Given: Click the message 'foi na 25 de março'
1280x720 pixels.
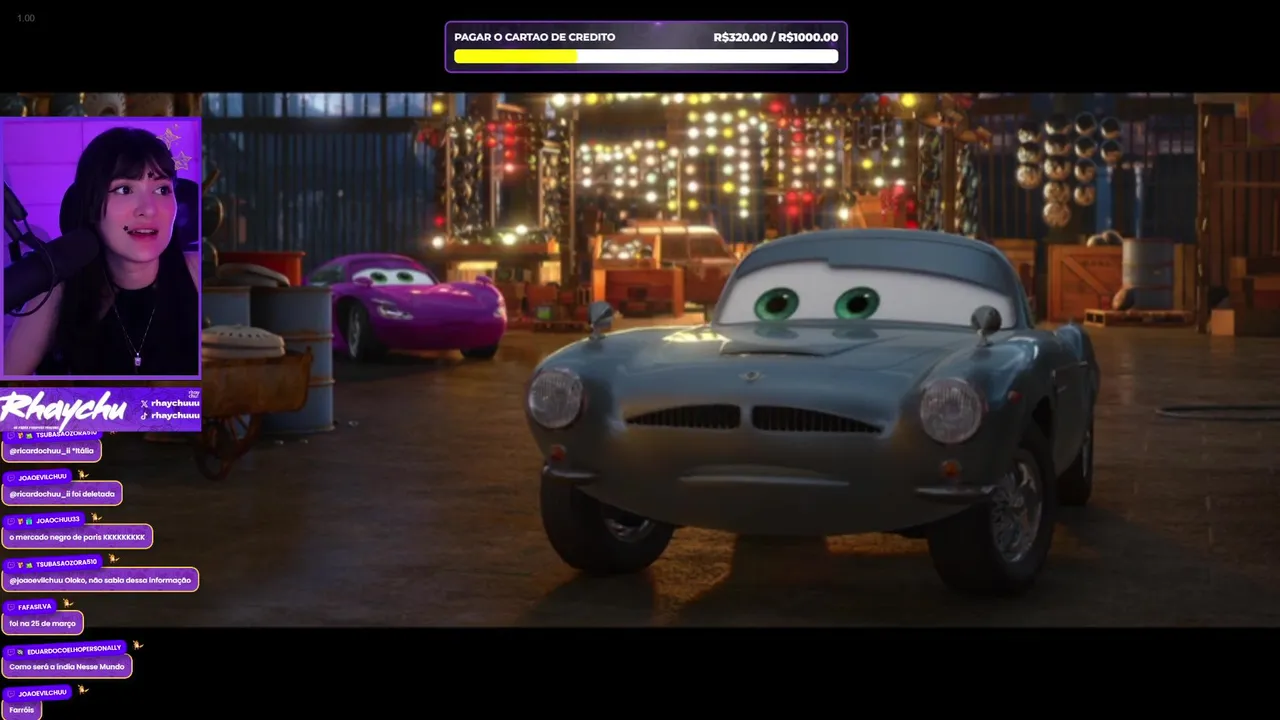Looking at the screenshot, I should click(x=42, y=623).
